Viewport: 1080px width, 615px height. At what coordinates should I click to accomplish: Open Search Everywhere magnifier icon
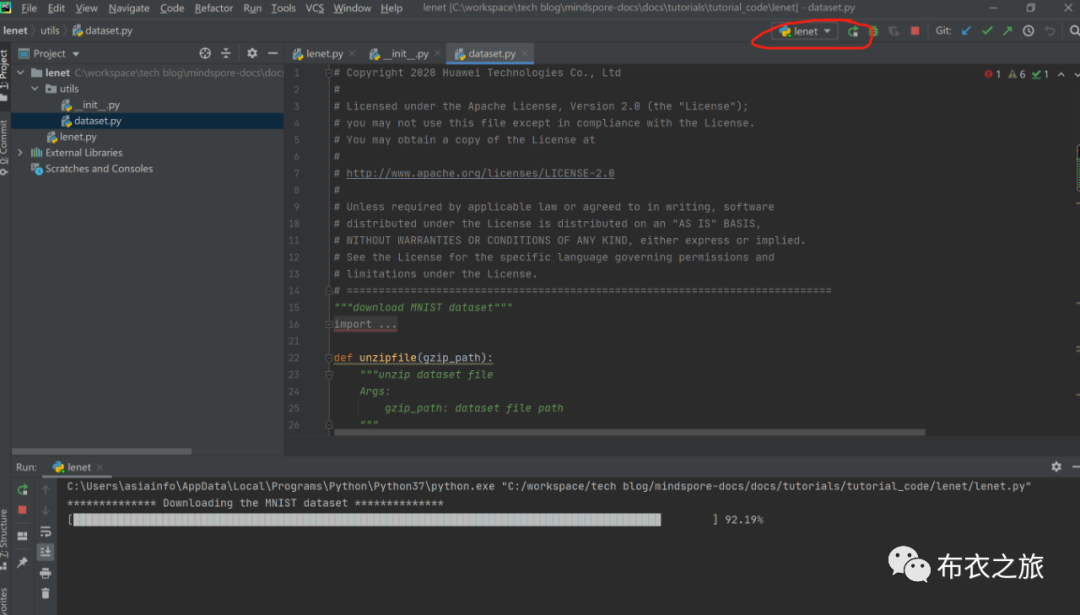(x=1074, y=31)
